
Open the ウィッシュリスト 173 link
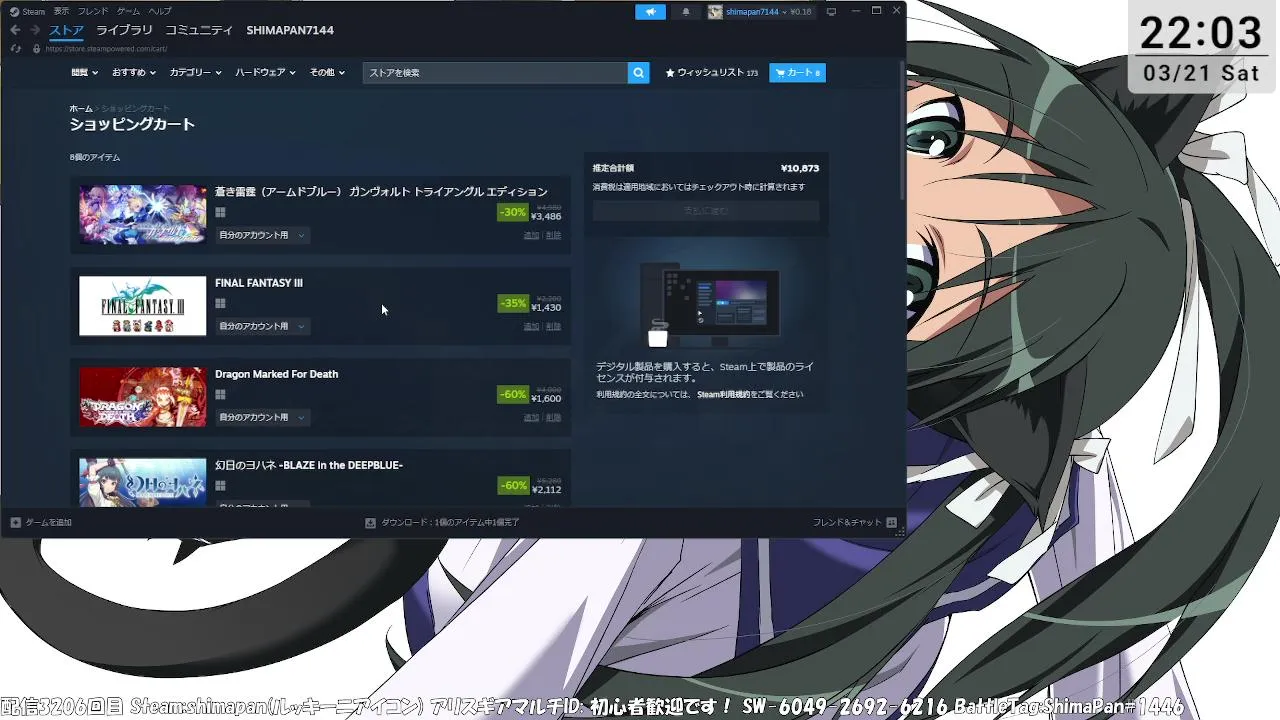[711, 73]
